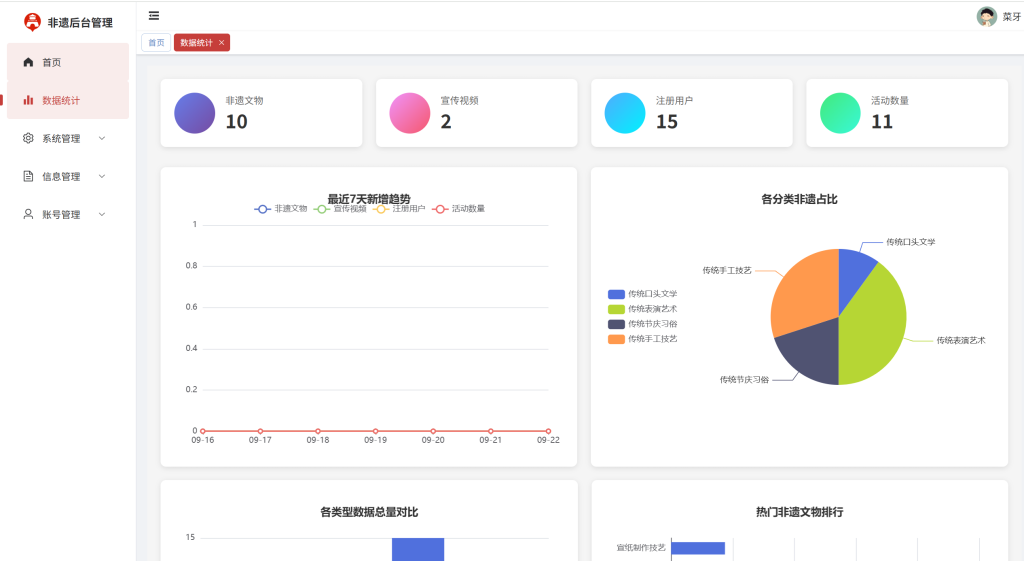
Task: Click the 宣纸制作技艺 axis label
Action: point(641,548)
